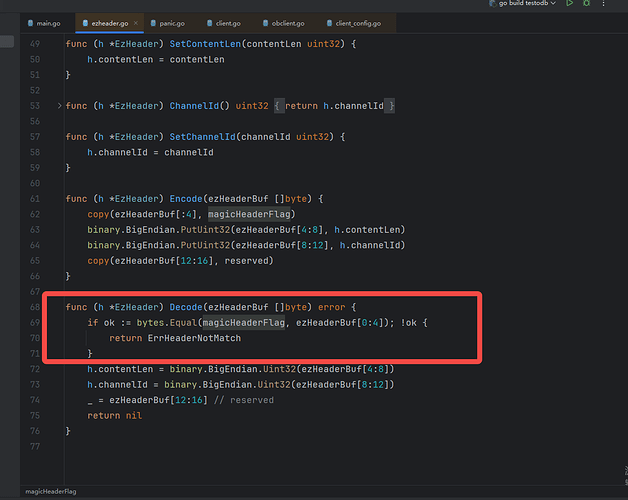The height and width of the screenshot is (500, 628).
Task: Click the // reserved comment on line 74
Action: [244, 400]
